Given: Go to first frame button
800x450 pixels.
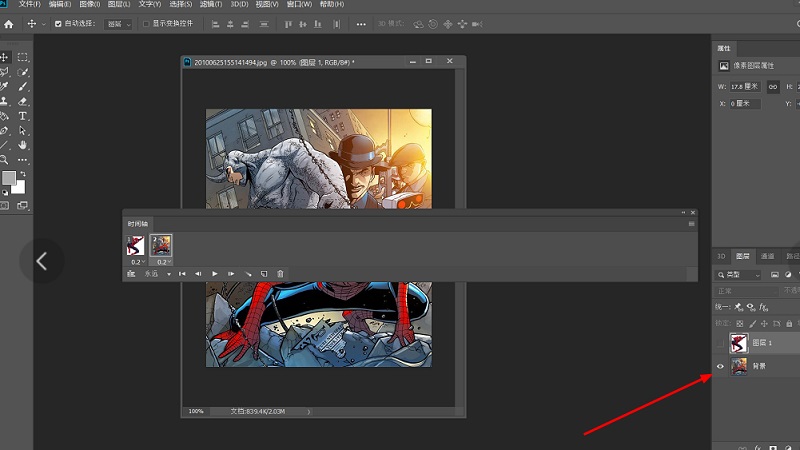Looking at the screenshot, I should click(x=182, y=274).
